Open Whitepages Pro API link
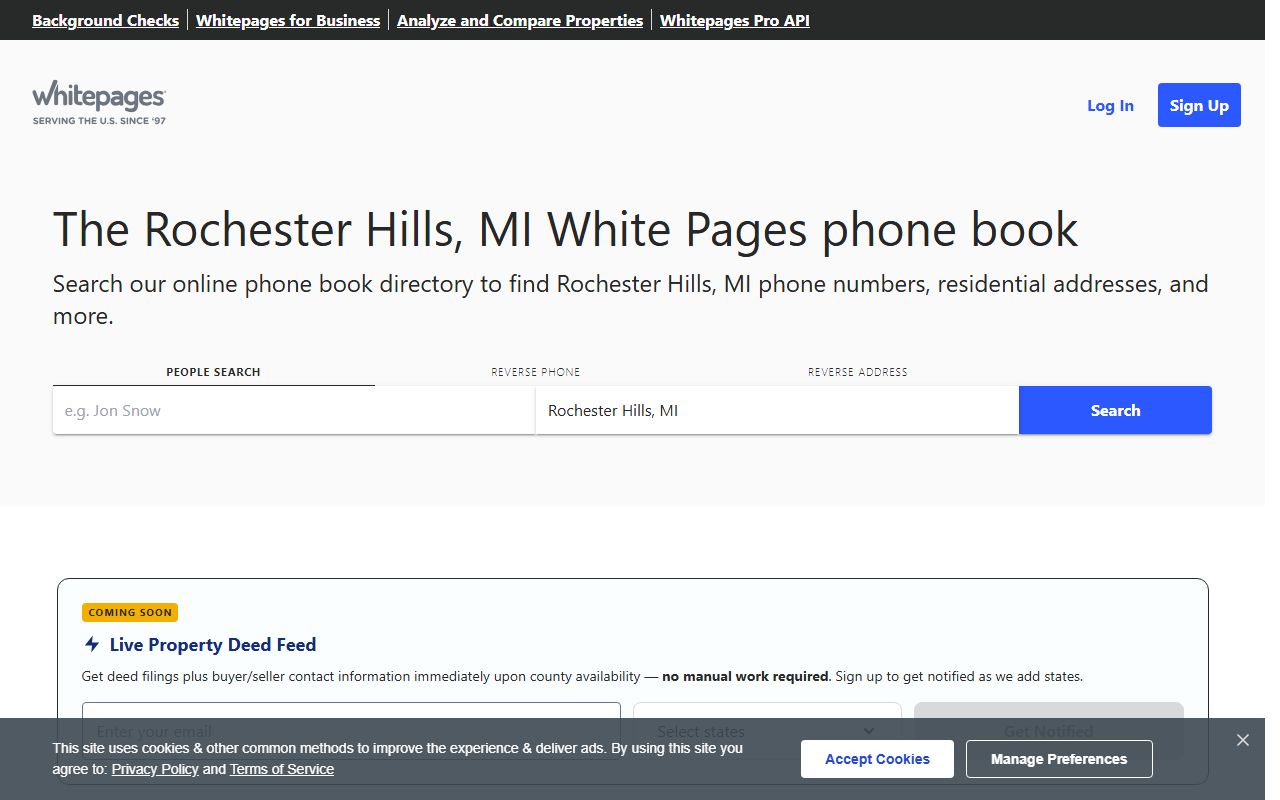1280x800 pixels. pyautogui.click(x=735, y=20)
